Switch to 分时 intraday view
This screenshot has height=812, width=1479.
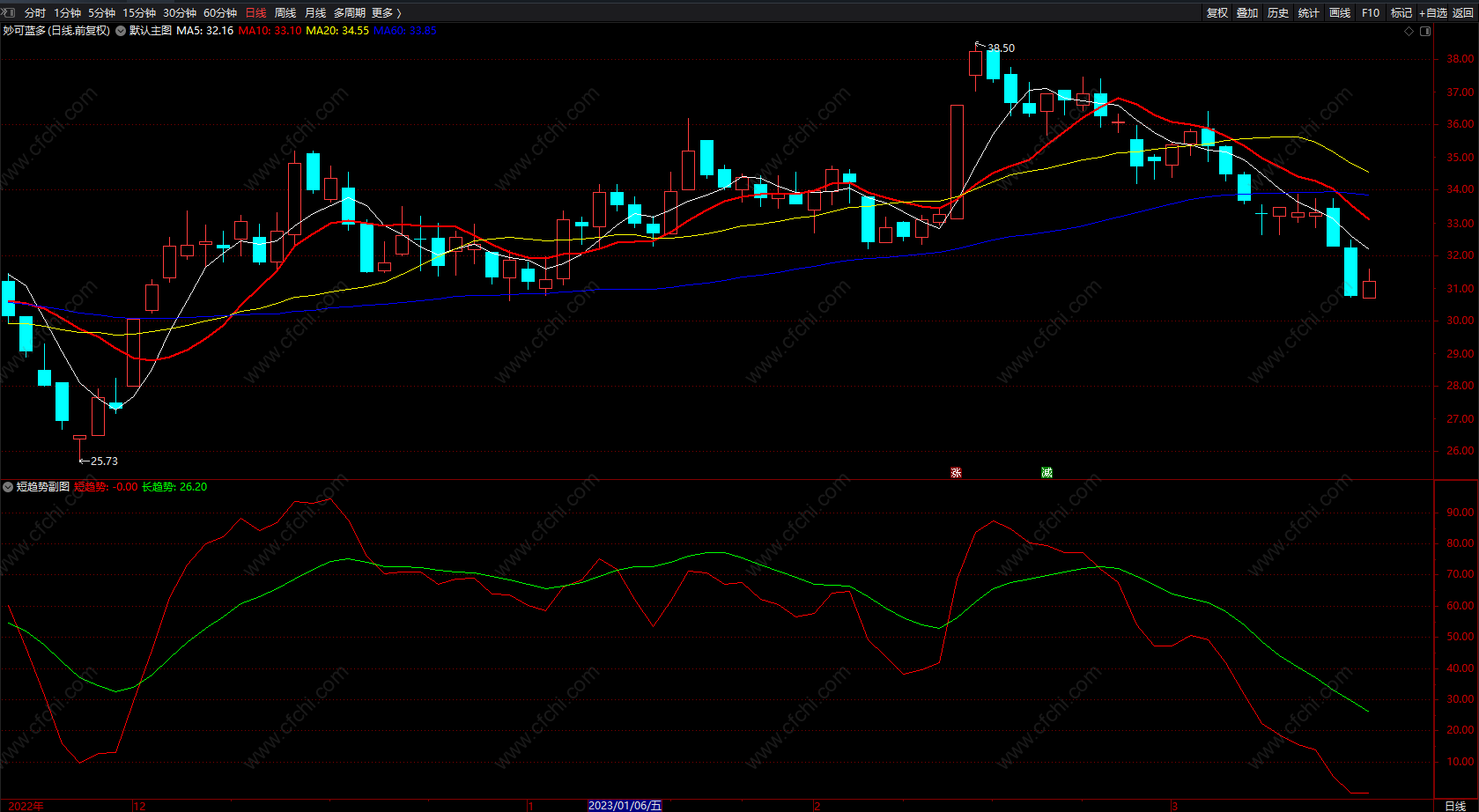pos(35,12)
